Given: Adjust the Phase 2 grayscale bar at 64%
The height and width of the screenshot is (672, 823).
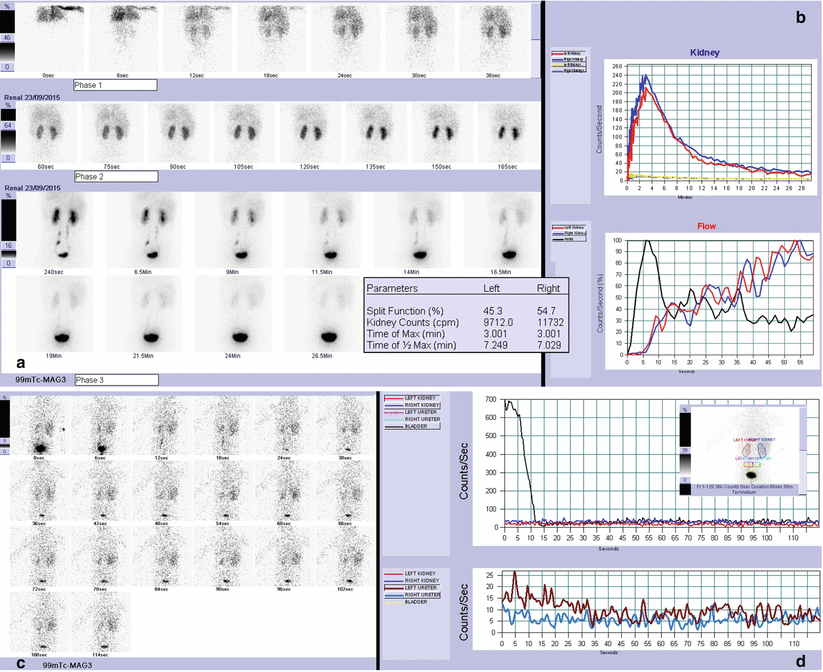Looking at the screenshot, I should (x=8, y=127).
